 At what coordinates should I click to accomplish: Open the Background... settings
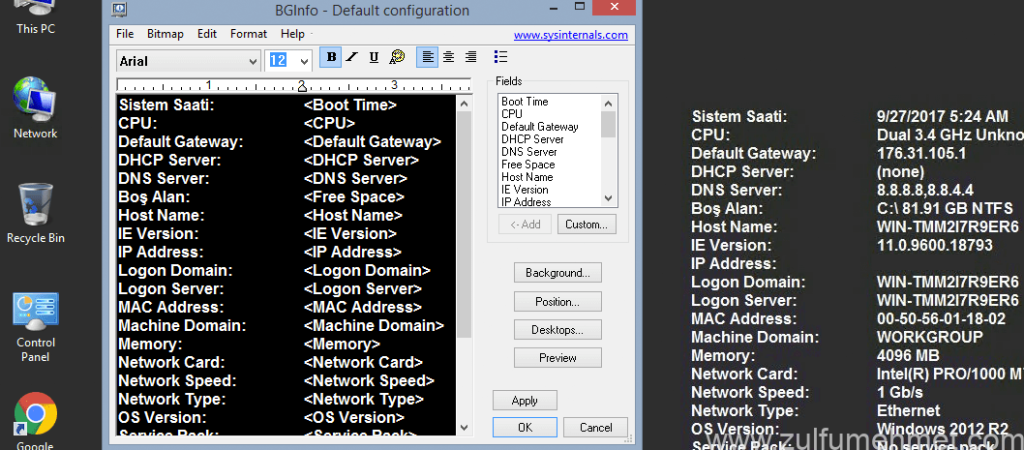(557, 272)
